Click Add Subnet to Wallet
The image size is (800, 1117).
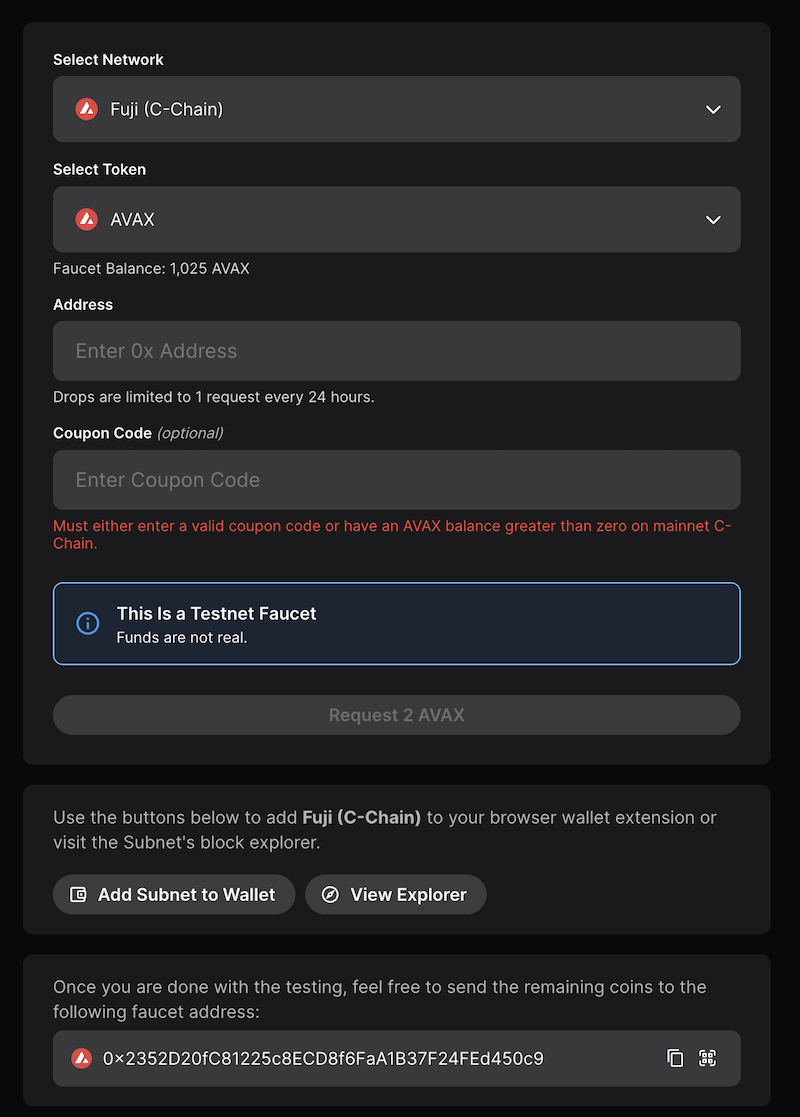click(x=173, y=894)
